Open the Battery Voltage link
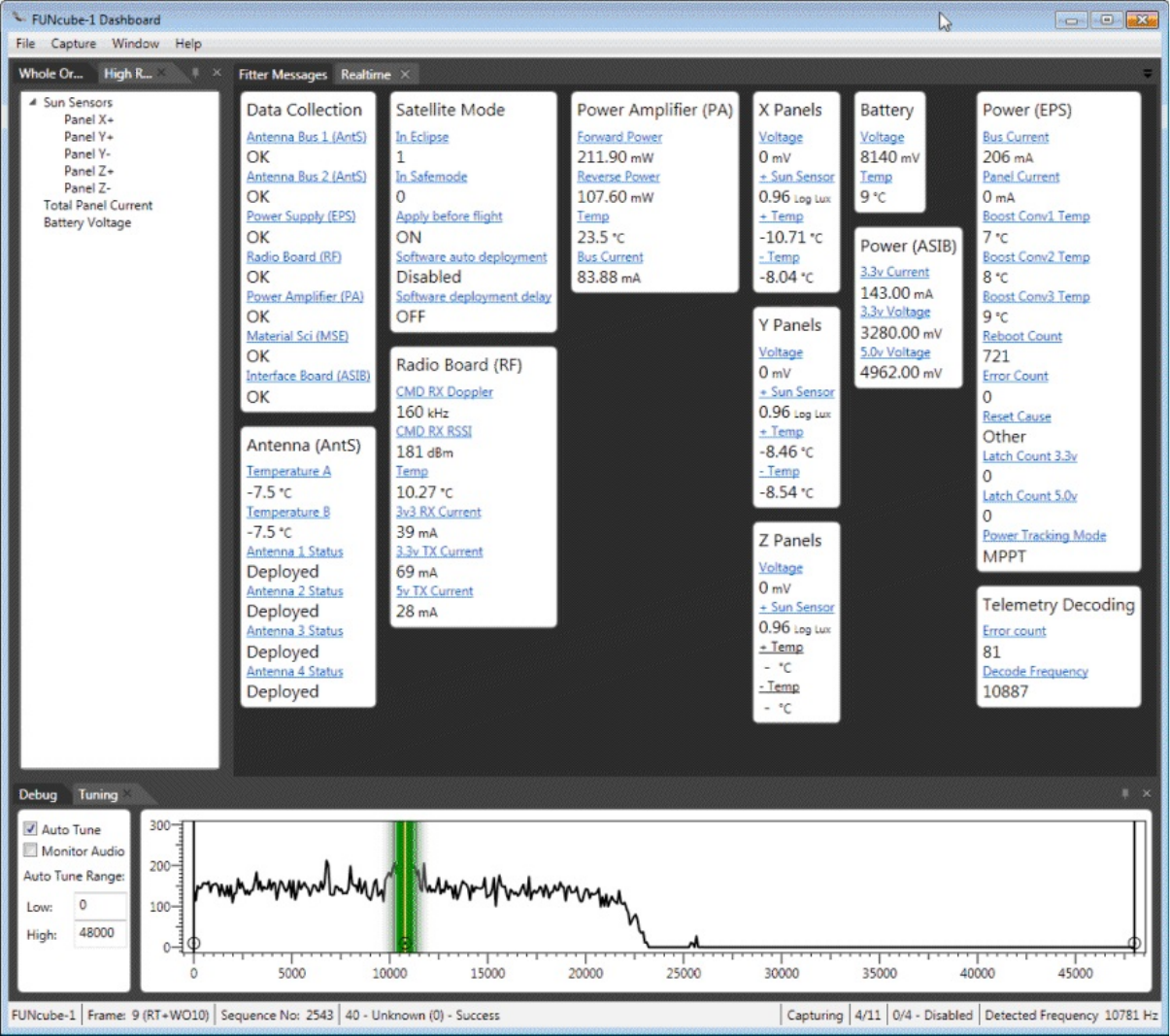 click(x=882, y=137)
